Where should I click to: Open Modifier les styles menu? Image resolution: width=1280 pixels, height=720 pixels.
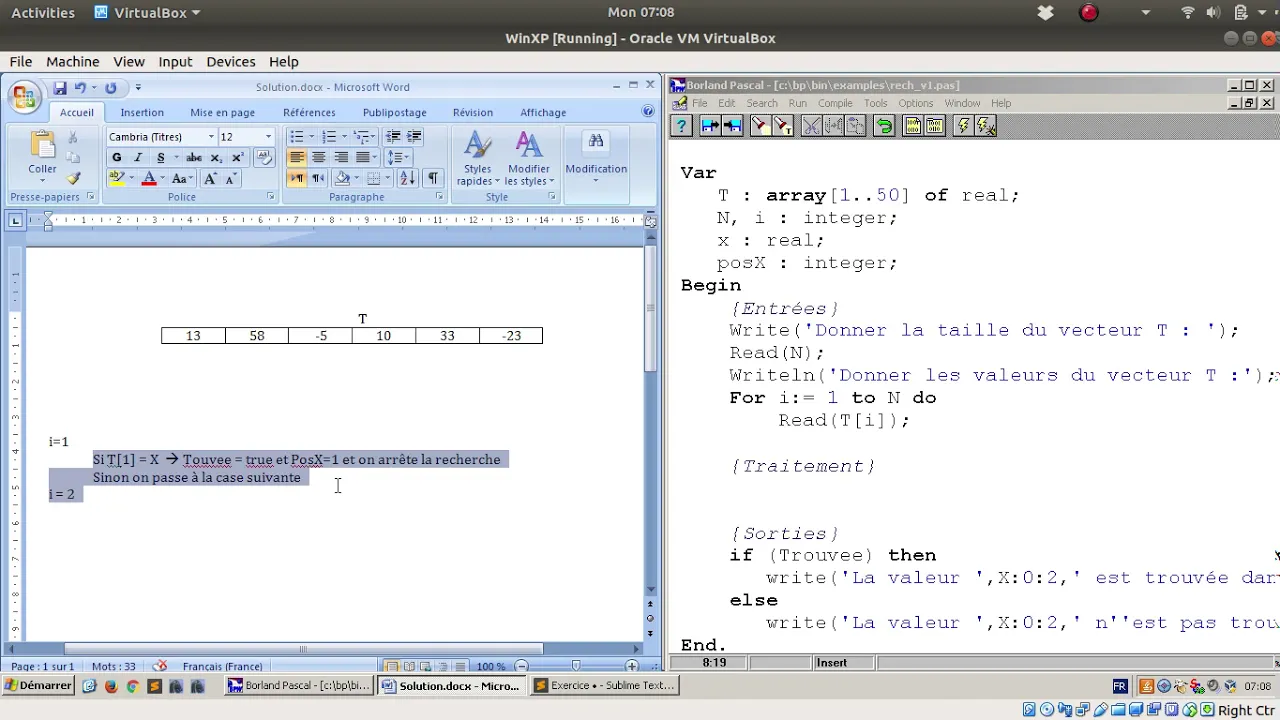(x=528, y=159)
